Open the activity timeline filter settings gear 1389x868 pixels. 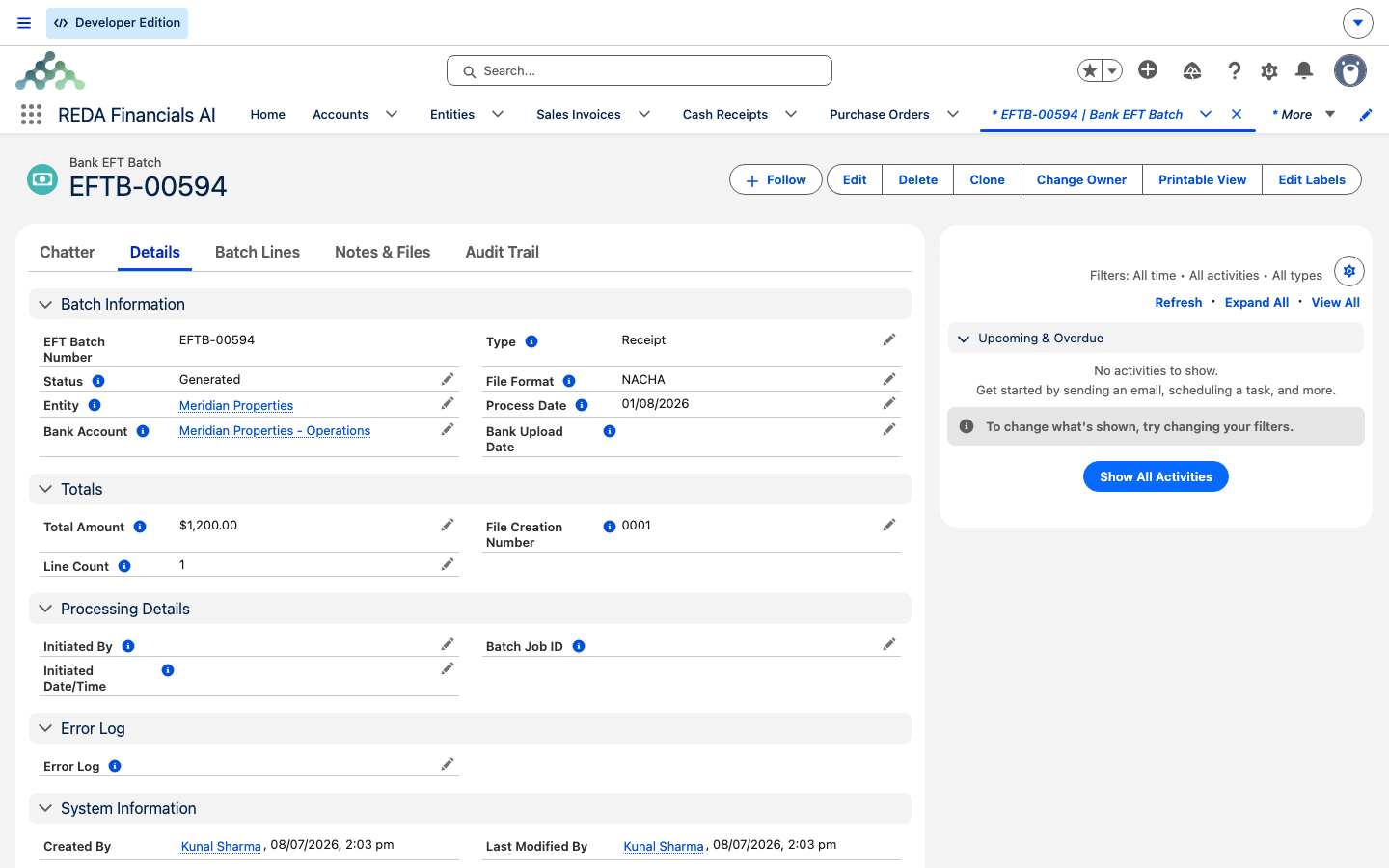(x=1349, y=271)
